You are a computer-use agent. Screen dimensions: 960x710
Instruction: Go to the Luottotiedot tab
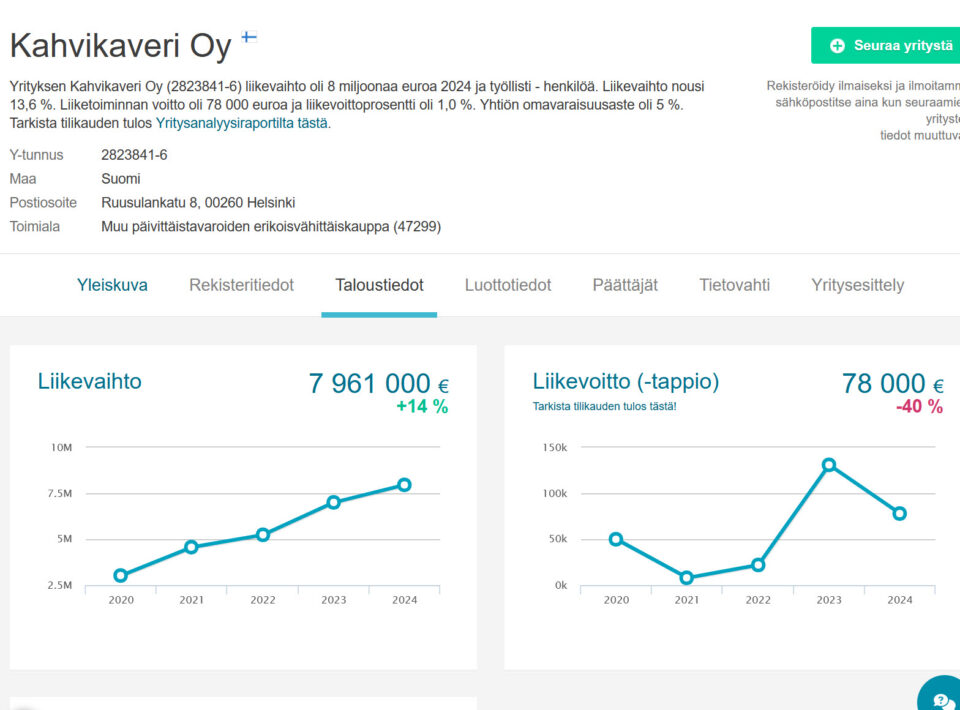pos(508,285)
